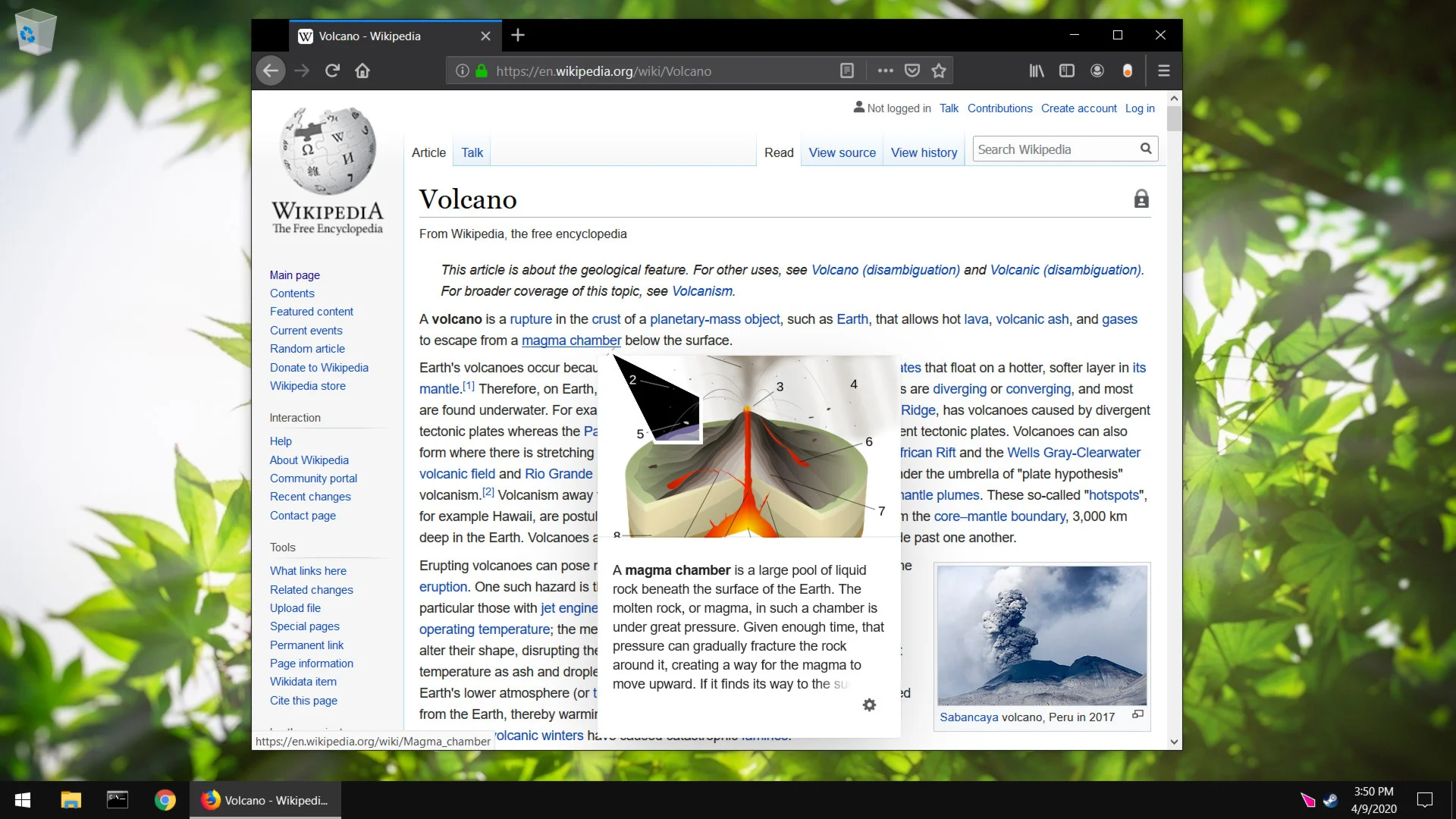Open page preview settings gear icon
The width and height of the screenshot is (1456, 819).
point(869,704)
